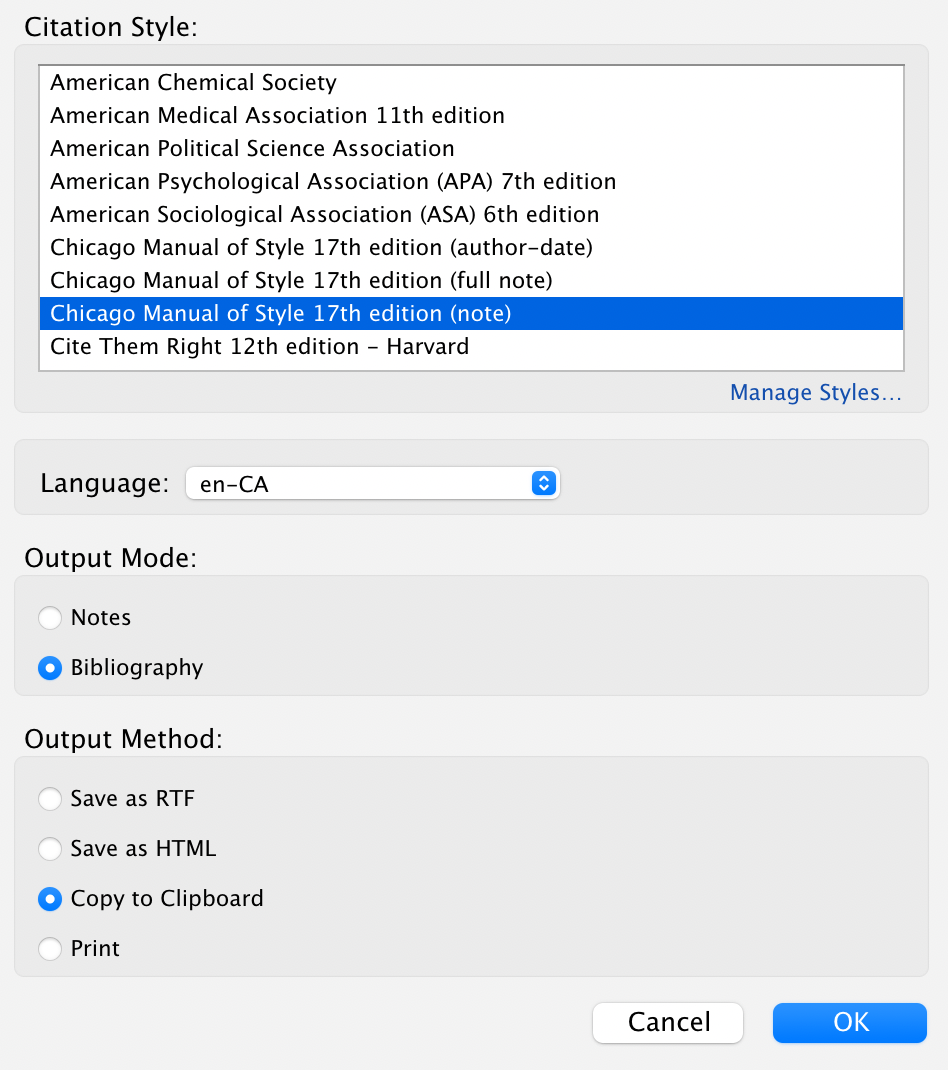Click the blue Language dropdown arrows
The image size is (948, 1070).
point(544,483)
